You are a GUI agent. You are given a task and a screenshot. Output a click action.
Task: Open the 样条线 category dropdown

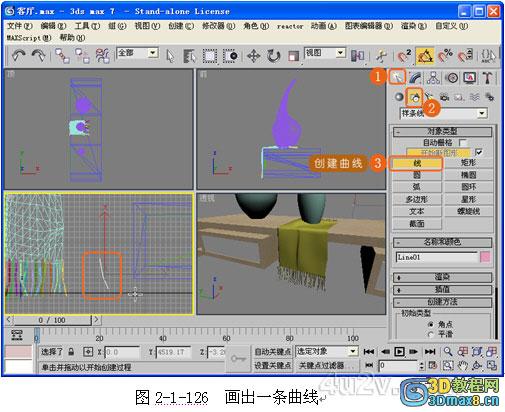(x=444, y=113)
